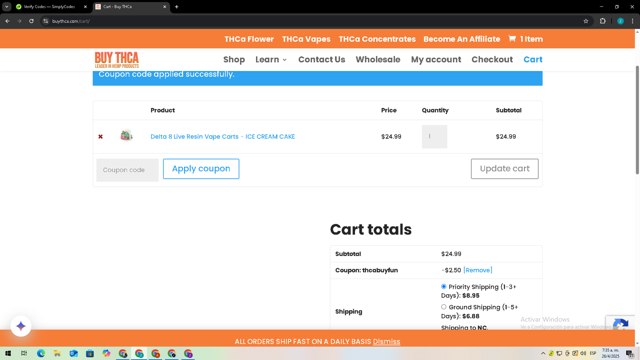Show hidden system tray icons
Viewport: 640px width, 360px height.
click(x=543, y=353)
